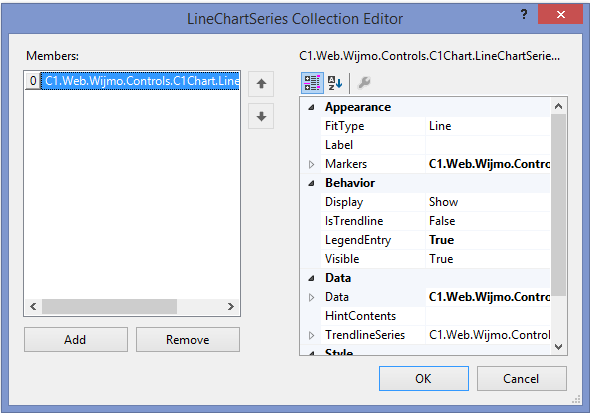Click TrendlineSeries value cell
The image size is (590, 413).
pyautogui.click(x=488, y=335)
